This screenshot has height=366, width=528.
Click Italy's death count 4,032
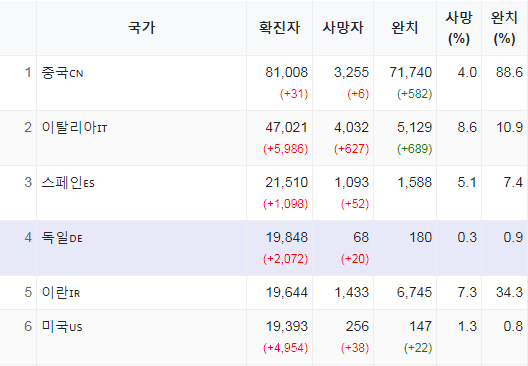click(352, 128)
